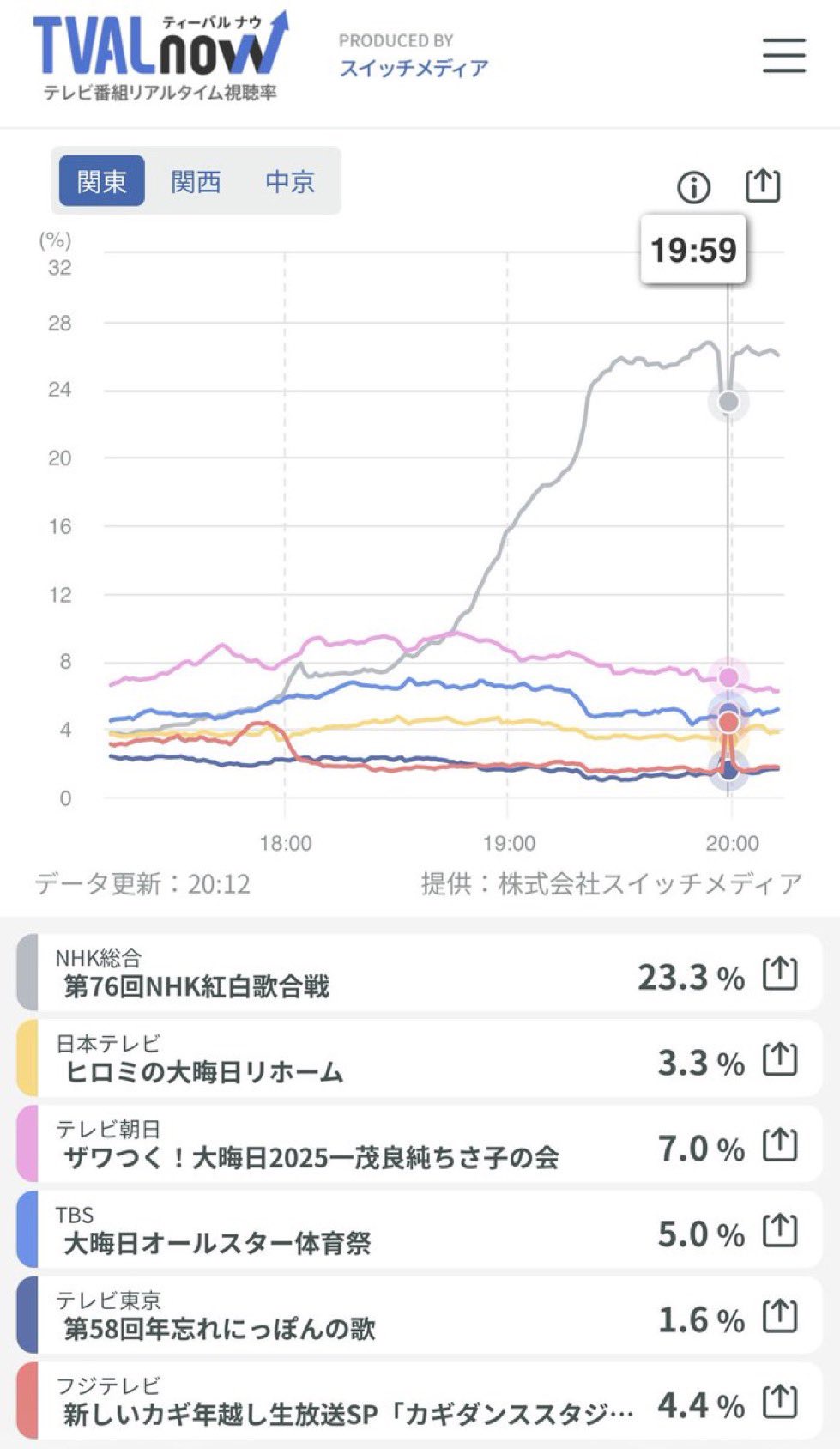Viewport: 840px width, 1449px height.
Task: Click the gray NHK総合 color swatch
Action: 27,973
